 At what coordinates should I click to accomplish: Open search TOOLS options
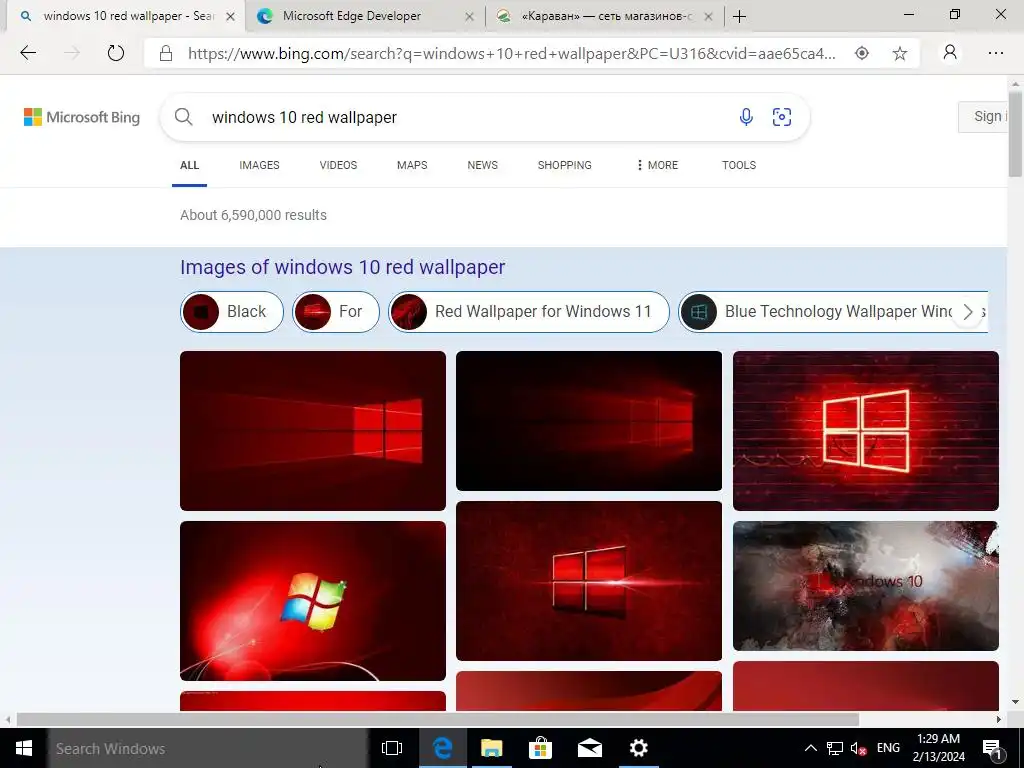[739, 165]
